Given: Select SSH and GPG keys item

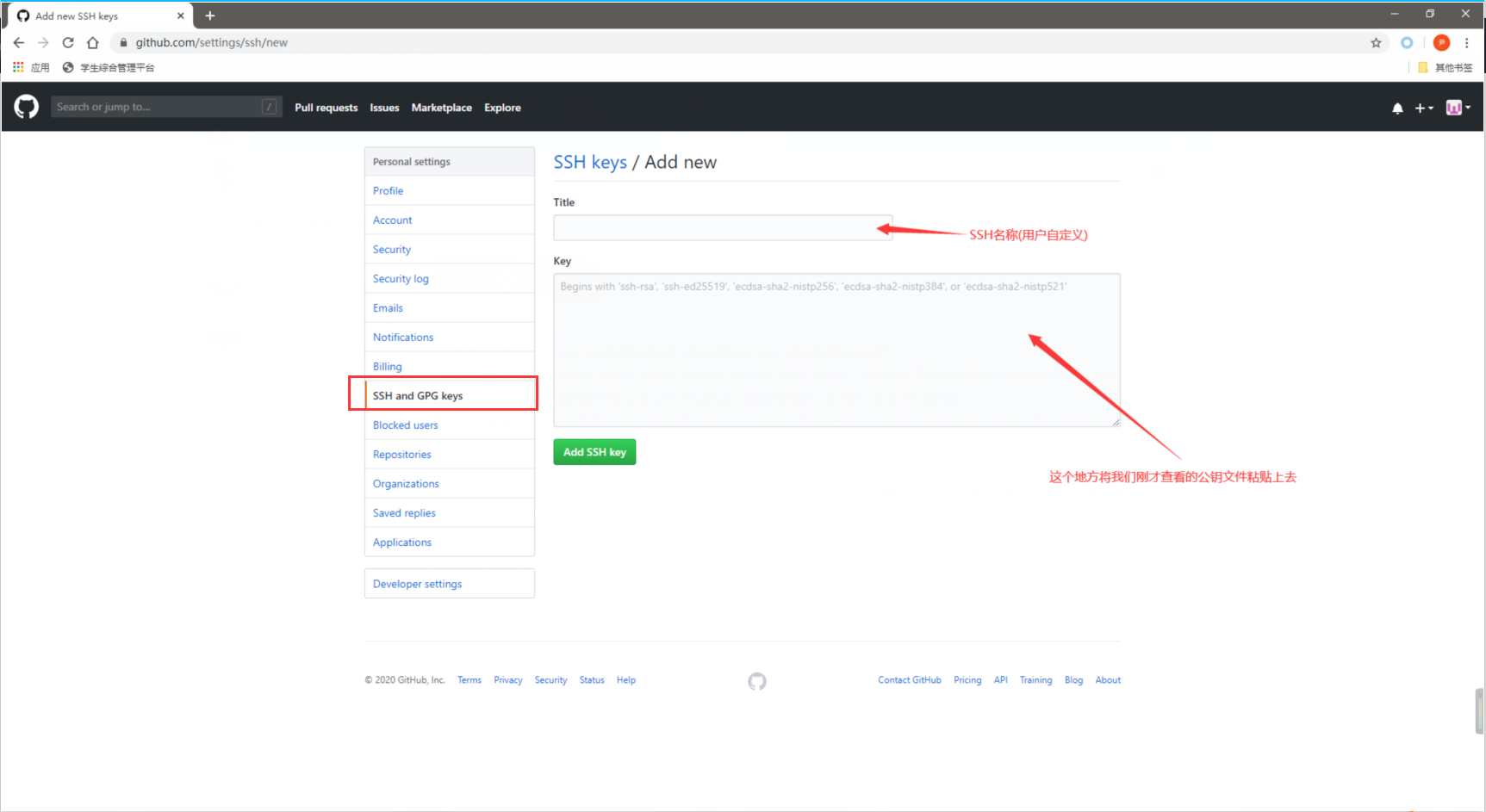Looking at the screenshot, I should coord(450,396).
